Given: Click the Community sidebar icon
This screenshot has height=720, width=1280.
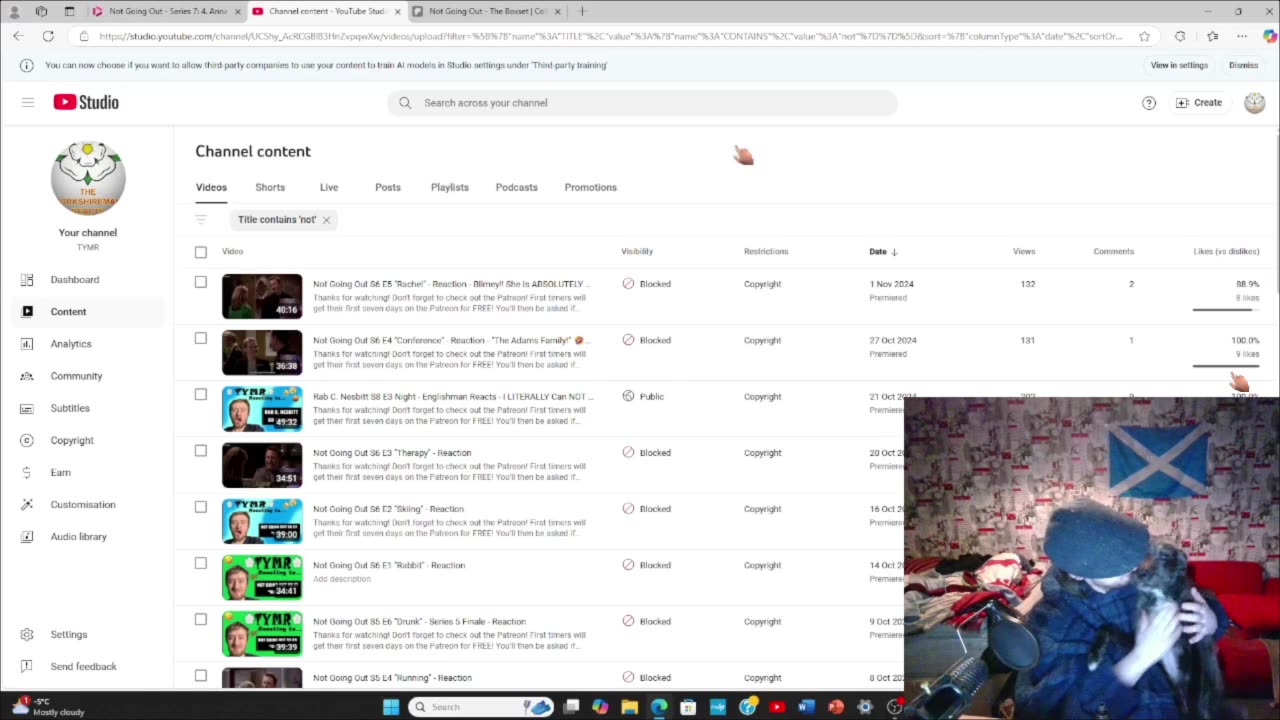Looking at the screenshot, I should coord(27,376).
